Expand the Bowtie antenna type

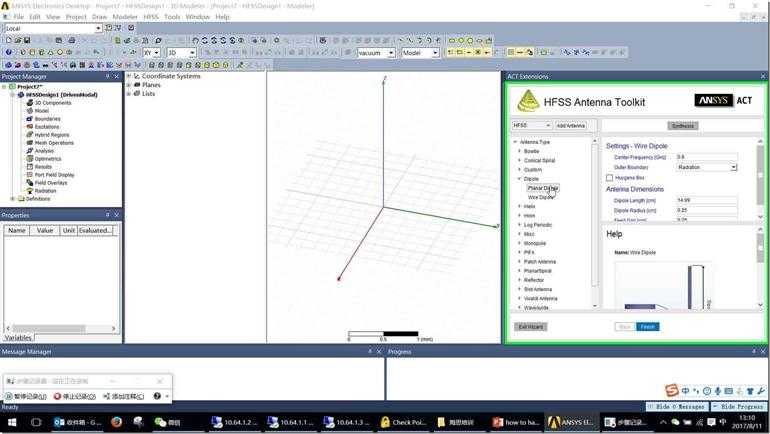[519, 151]
